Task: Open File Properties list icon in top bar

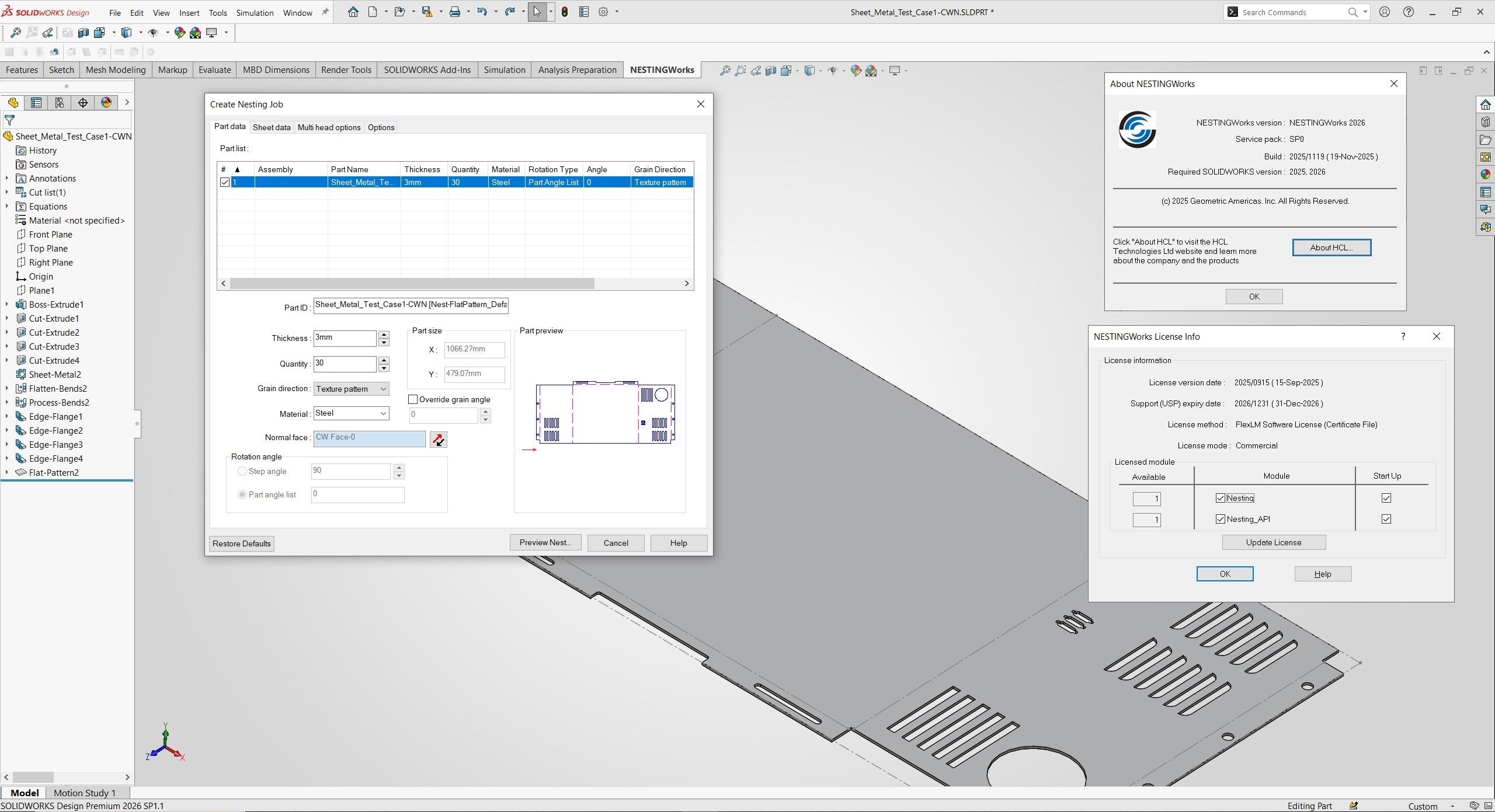Action: (x=584, y=12)
